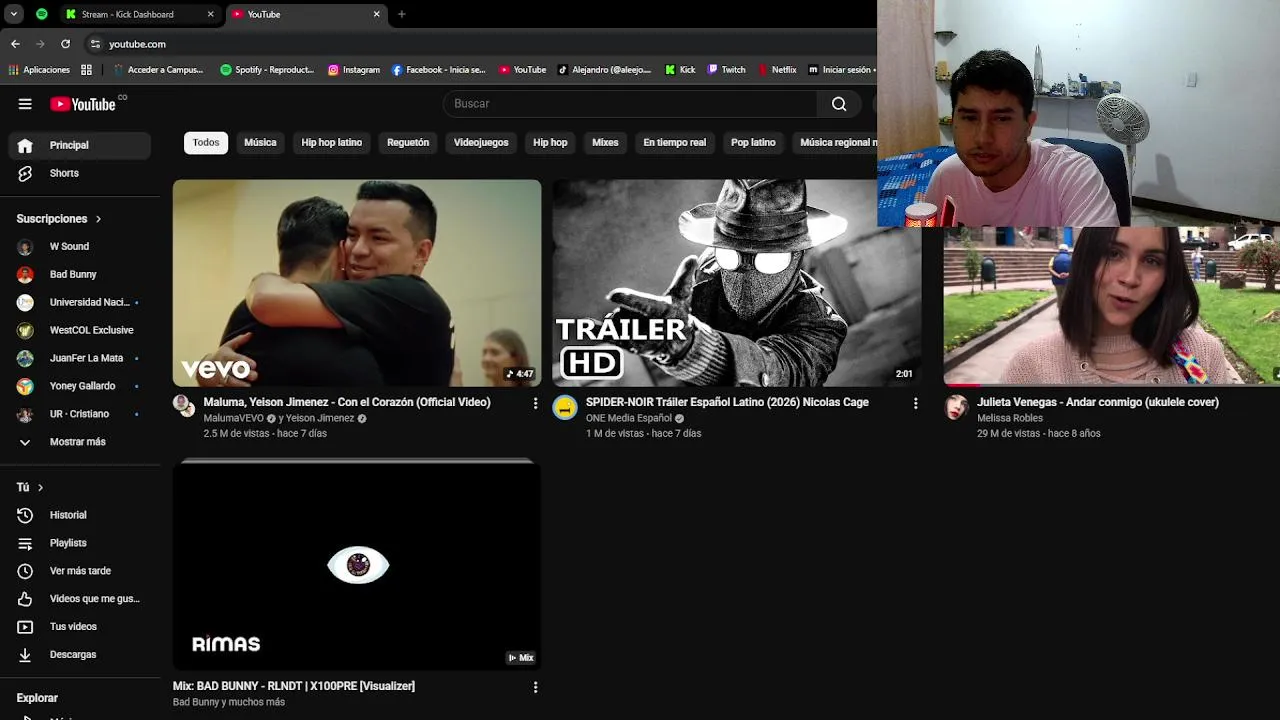Click the browser back arrow
This screenshot has height=720, width=1280.
coord(15,44)
